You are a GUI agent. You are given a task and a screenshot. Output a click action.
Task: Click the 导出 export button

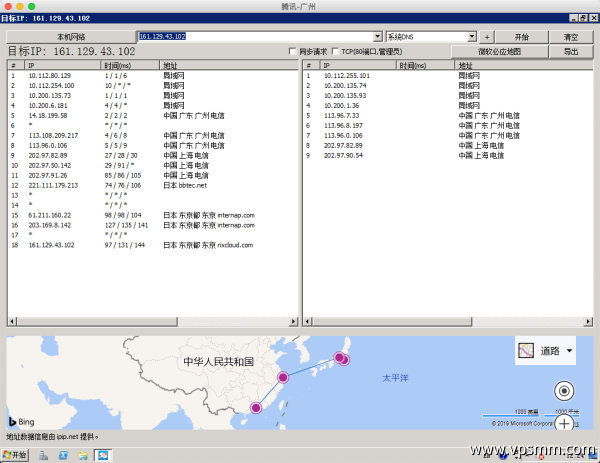pyautogui.click(x=571, y=52)
